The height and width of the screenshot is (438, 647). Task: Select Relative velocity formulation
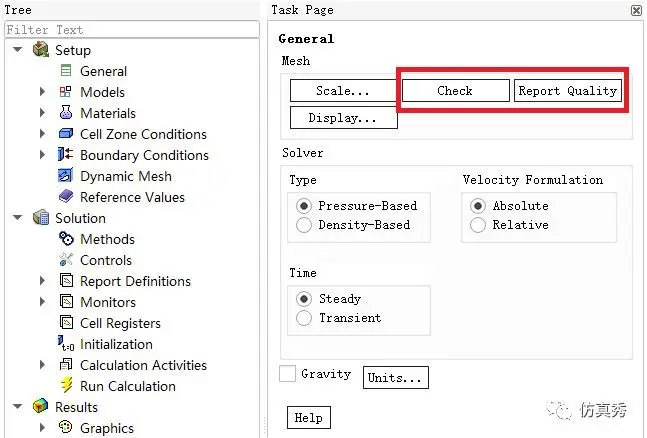(x=478, y=225)
